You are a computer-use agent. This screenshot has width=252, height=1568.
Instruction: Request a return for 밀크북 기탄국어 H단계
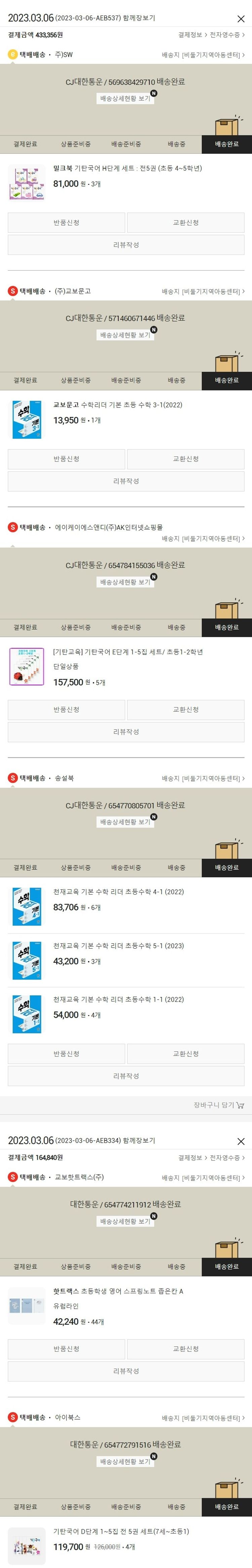point(66,223)
